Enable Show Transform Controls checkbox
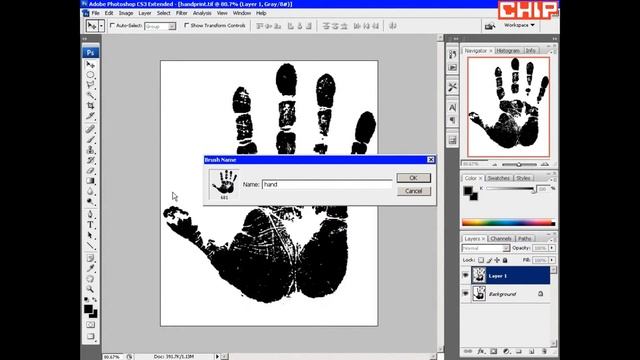This screenshot has height=360, width=640. [x=187, y=25]
